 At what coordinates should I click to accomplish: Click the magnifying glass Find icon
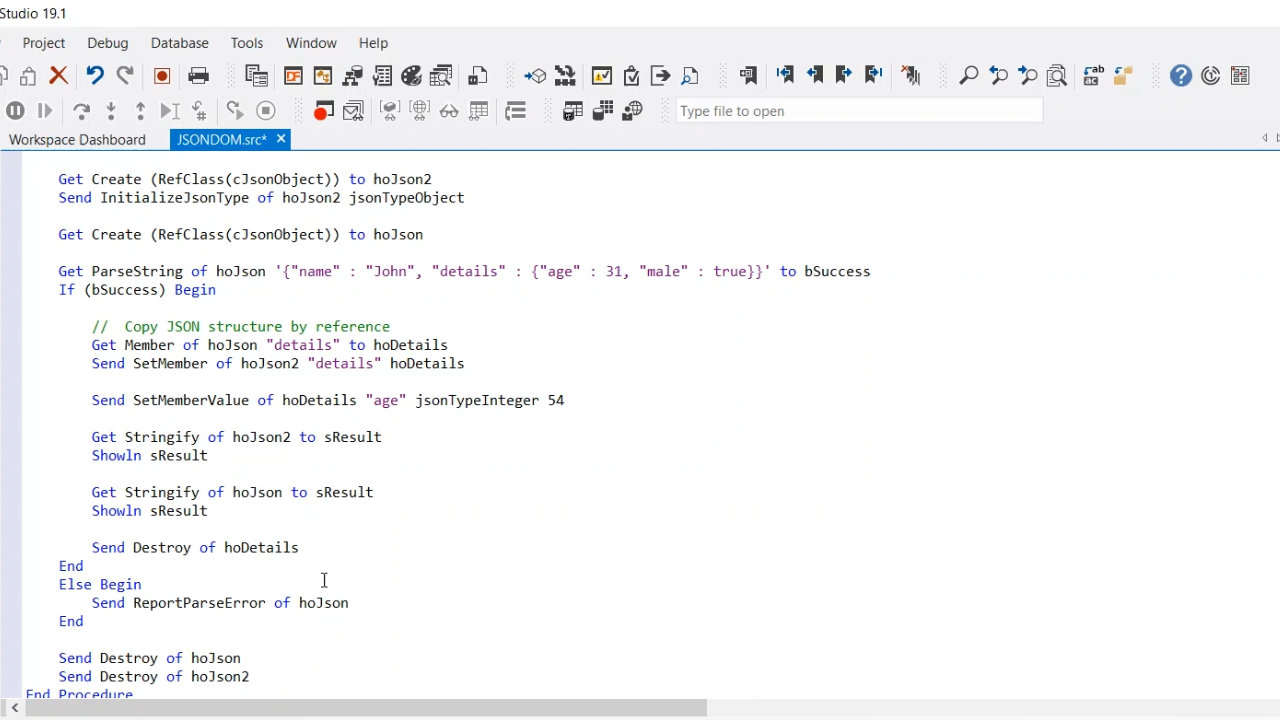tap(968, 76)
